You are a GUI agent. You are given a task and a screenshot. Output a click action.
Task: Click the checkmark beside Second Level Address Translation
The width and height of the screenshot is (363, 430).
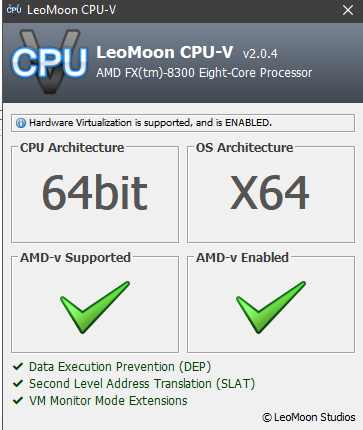click(18, 384)
